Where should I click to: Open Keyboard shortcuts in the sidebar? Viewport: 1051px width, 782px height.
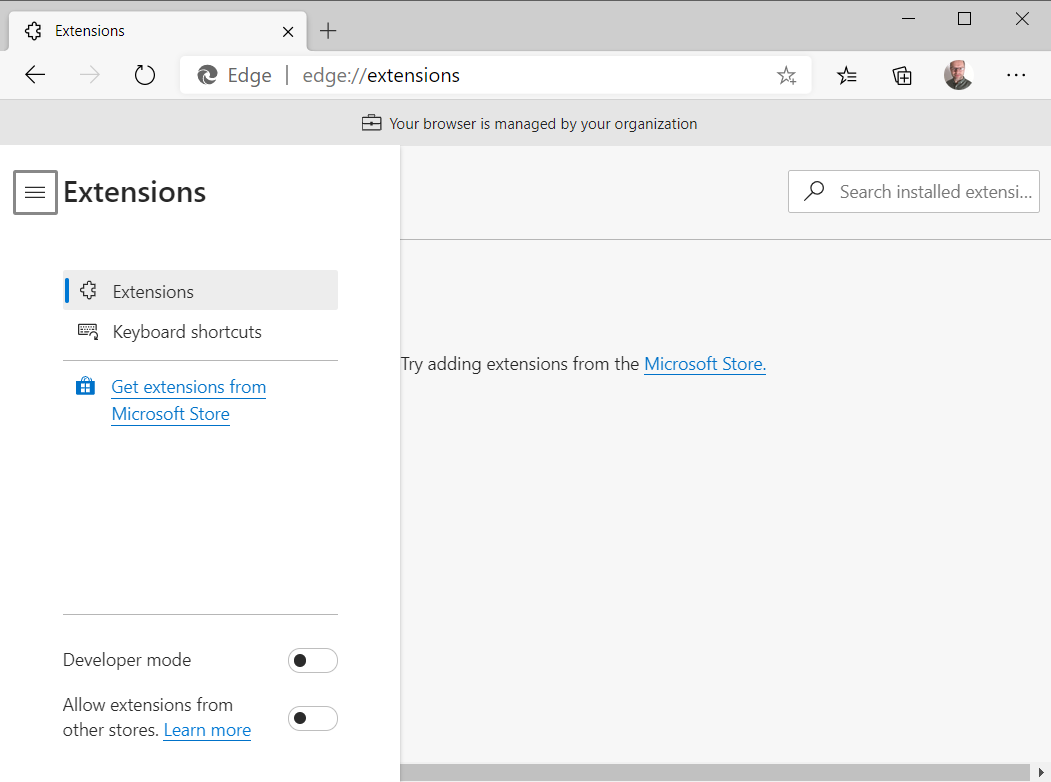tap(187, 332)
